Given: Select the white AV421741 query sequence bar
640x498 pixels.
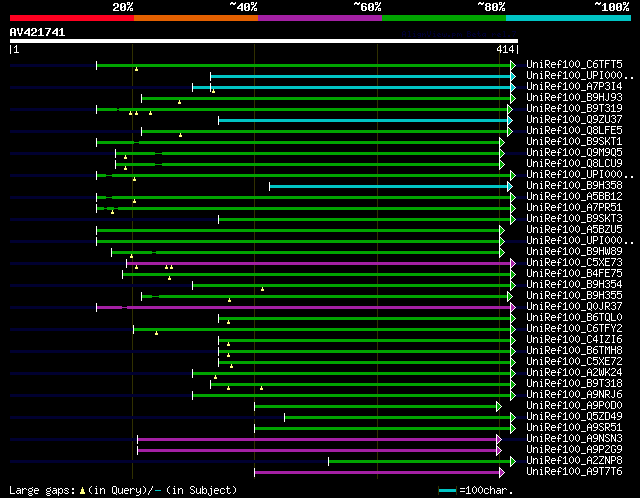Looking at the screenshot, I should (264, 41).
